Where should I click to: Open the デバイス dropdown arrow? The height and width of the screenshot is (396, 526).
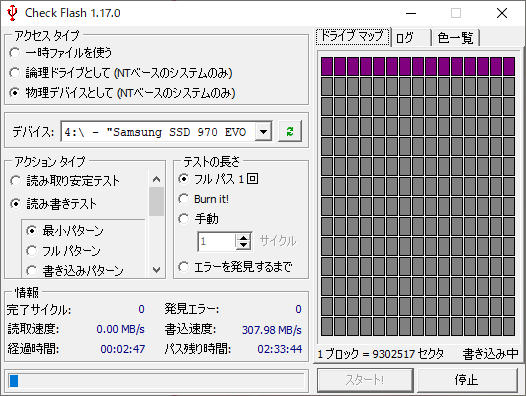(263, 132)
